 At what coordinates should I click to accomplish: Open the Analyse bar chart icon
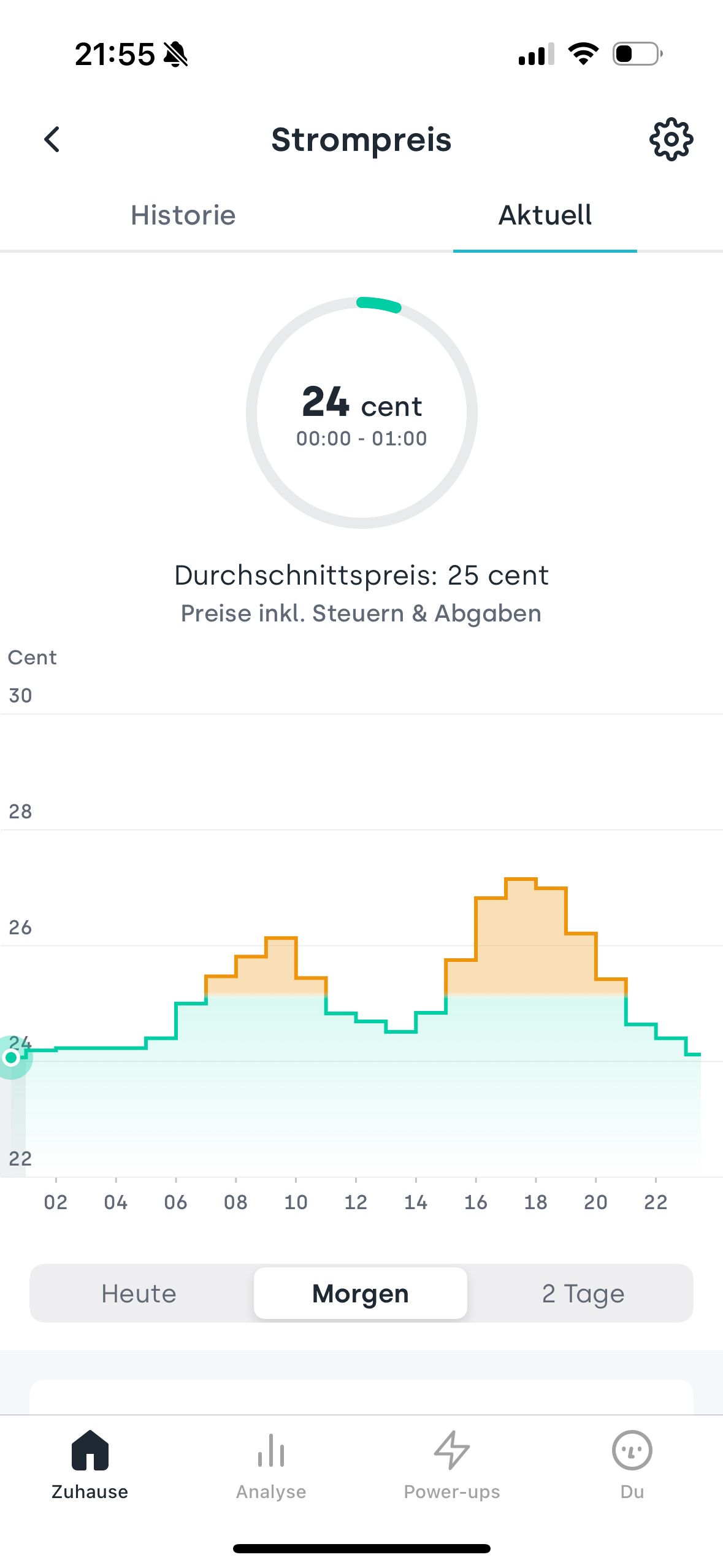pyautogui.click(x=271, y=1451)
